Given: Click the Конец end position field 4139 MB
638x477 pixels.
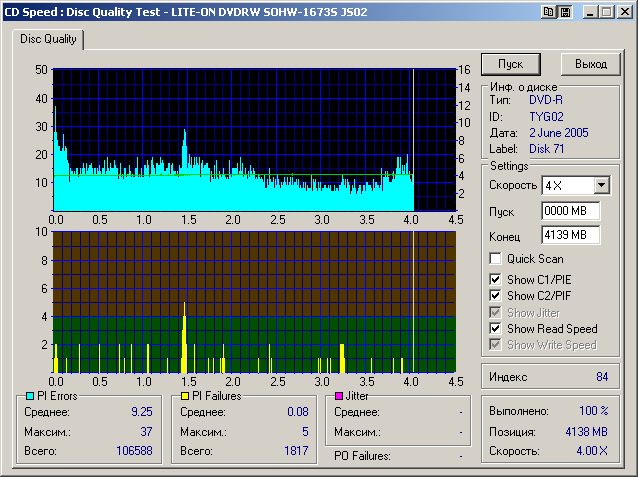Looking at the screenshot, I should [570, 235].
